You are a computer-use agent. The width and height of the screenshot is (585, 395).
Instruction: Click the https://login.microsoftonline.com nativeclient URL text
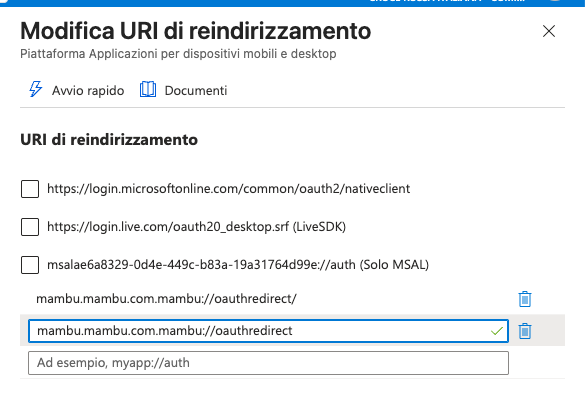pyautogui.click(x=228, y=189)
